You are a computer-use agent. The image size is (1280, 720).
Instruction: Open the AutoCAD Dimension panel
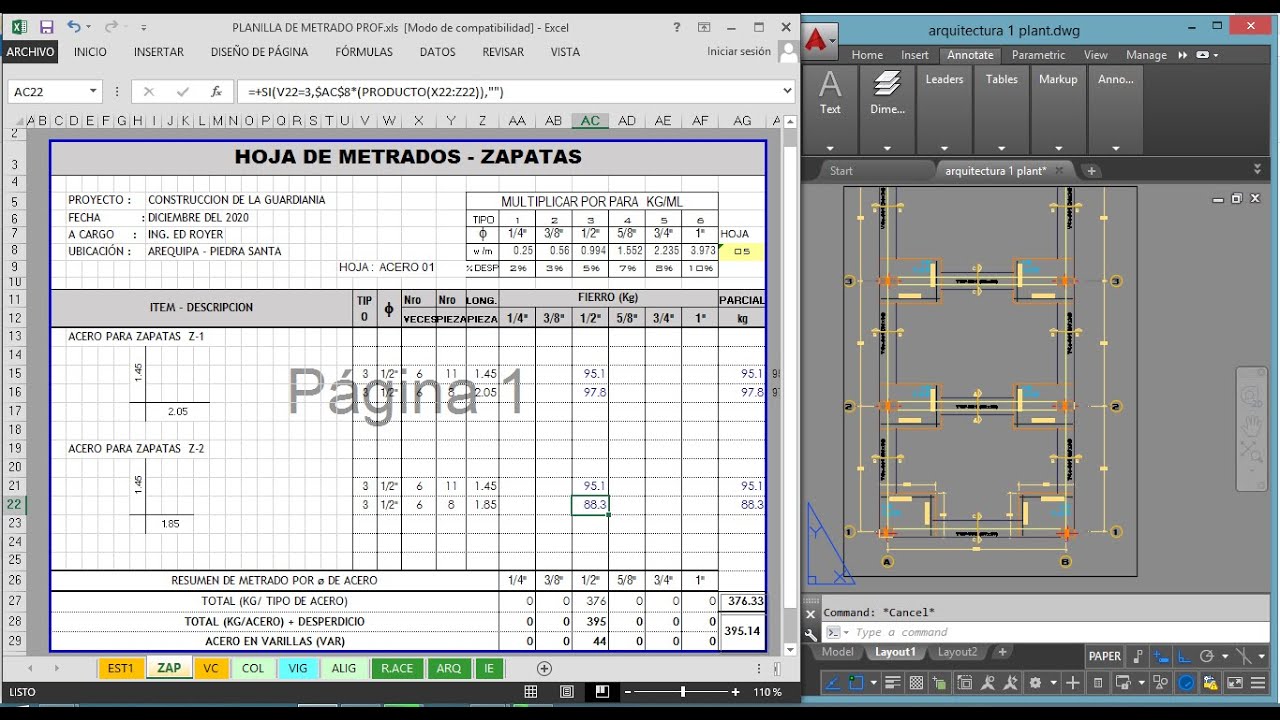pos(887,92)
